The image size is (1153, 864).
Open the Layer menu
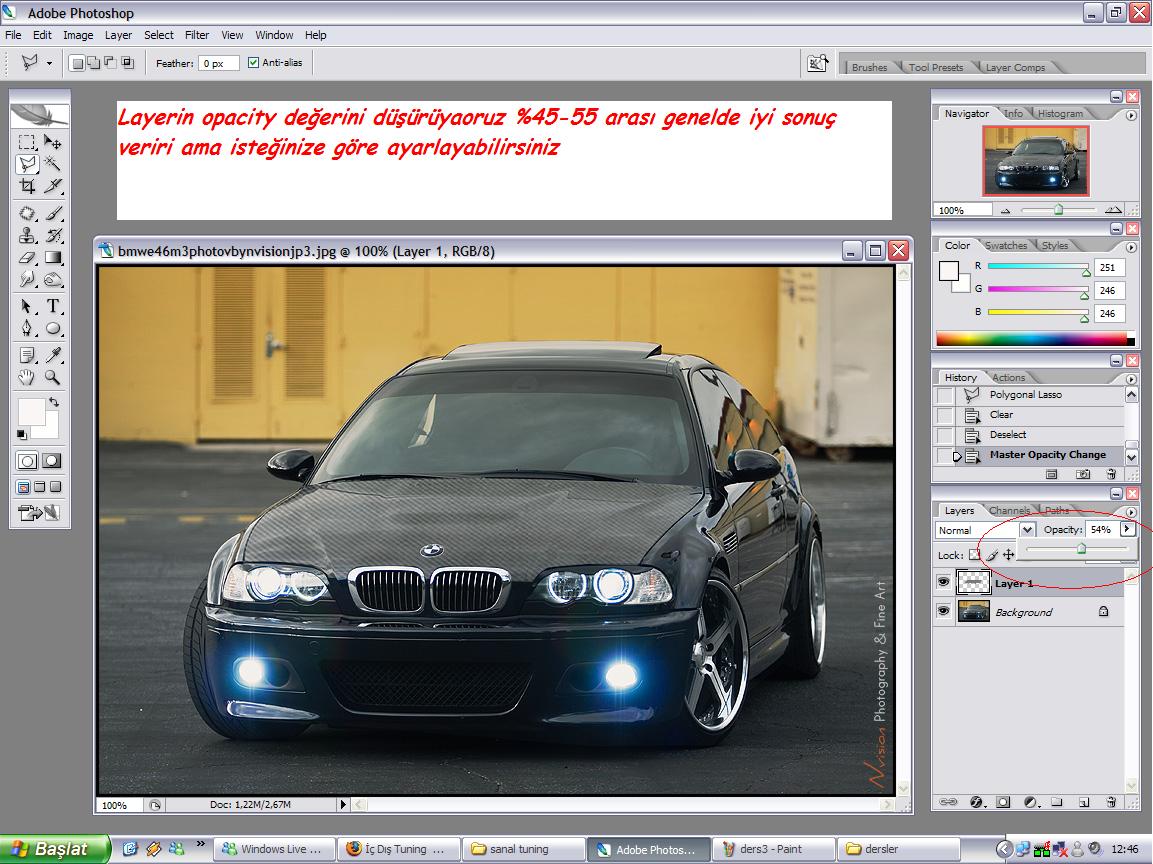click(x=118, y=35)
